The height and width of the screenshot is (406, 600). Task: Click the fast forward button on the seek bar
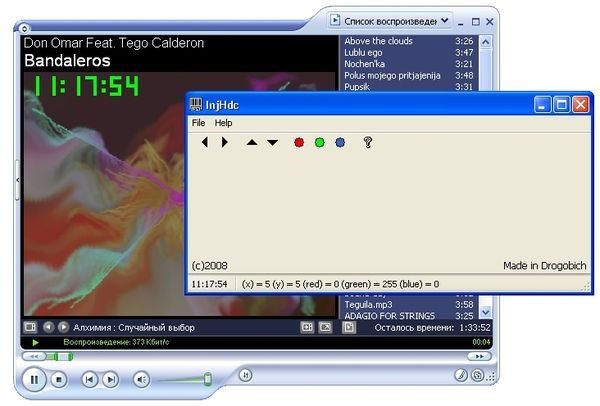[x=479, y=357]
